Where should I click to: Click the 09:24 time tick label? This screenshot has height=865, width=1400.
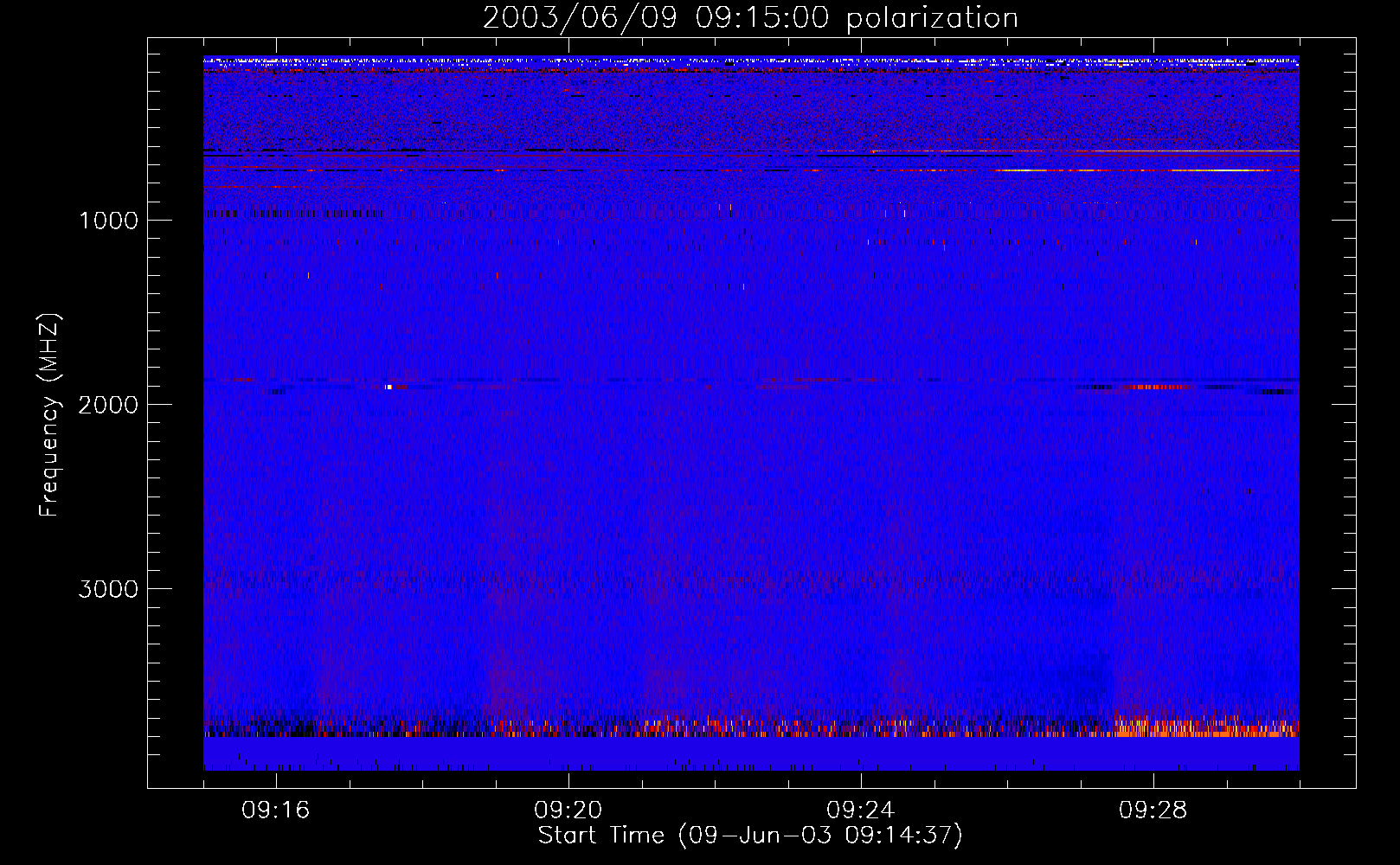click(x=861, y=811)
